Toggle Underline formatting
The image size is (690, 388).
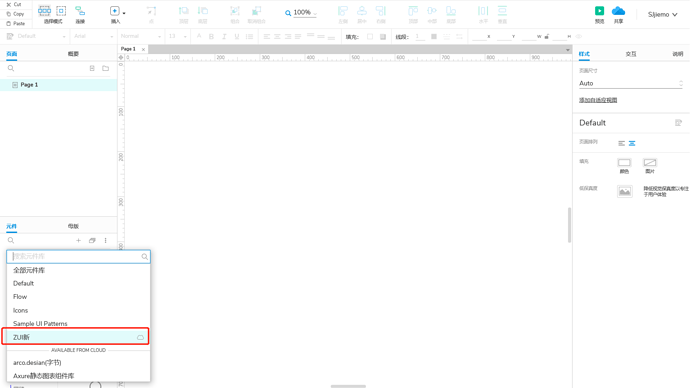pos(237,37)
